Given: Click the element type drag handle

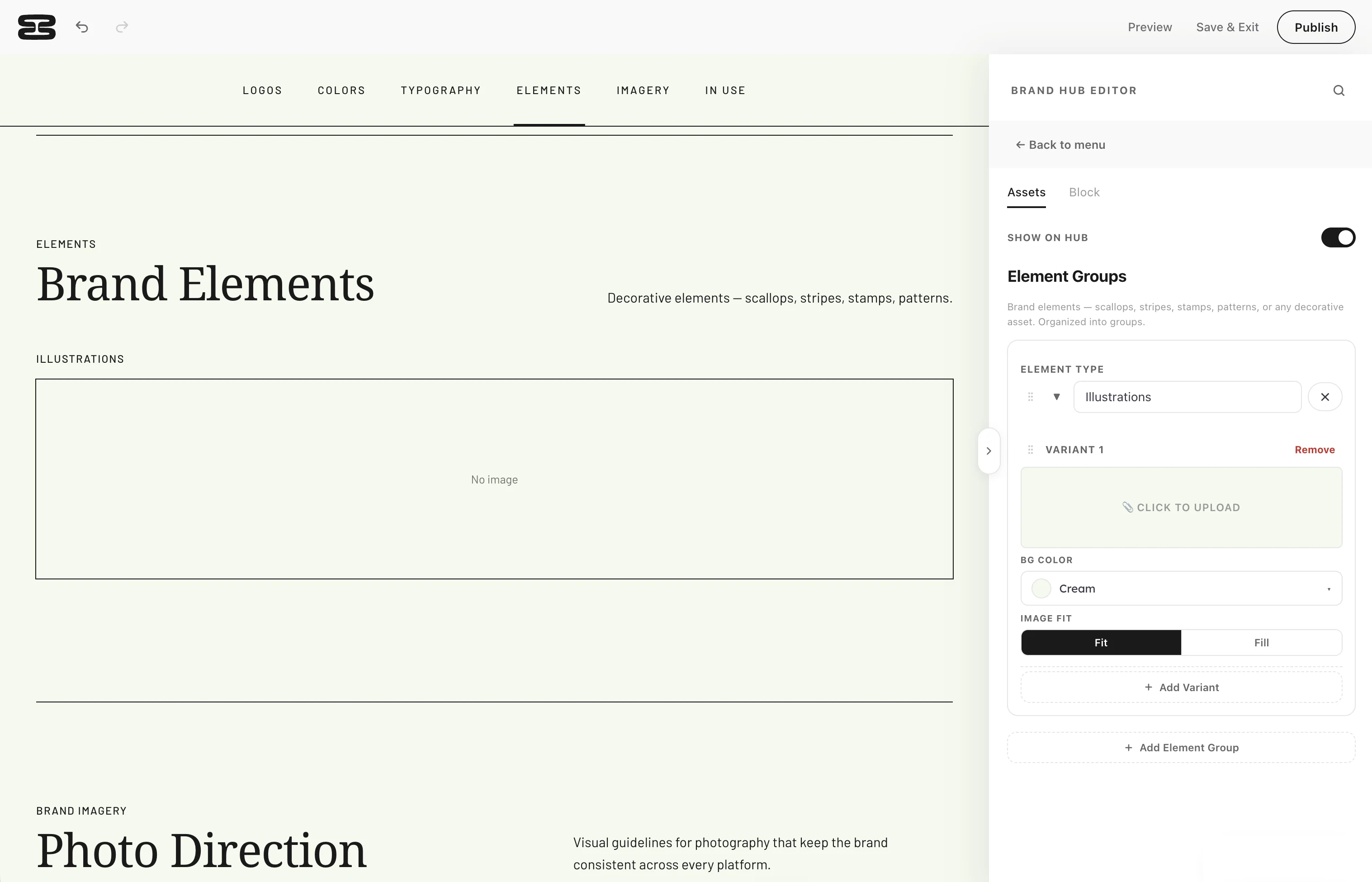Looking at the screenshot, I should [x=1030, y=397].
